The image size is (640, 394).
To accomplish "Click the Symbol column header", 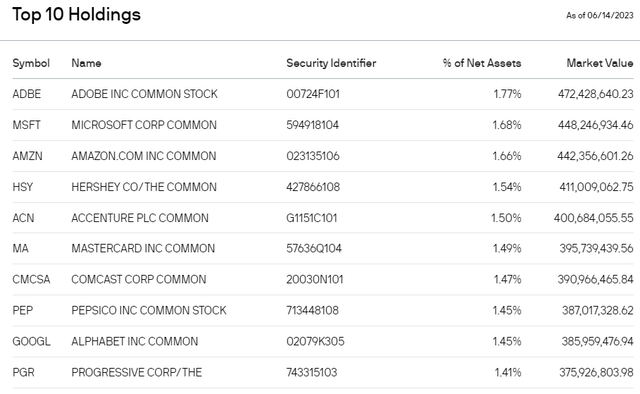I will (31, 63).
